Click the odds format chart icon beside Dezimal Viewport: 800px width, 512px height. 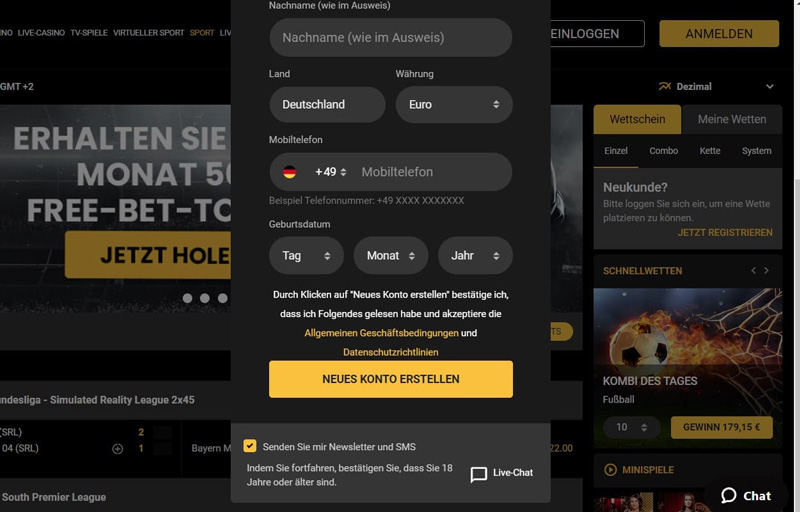(665, 86)
